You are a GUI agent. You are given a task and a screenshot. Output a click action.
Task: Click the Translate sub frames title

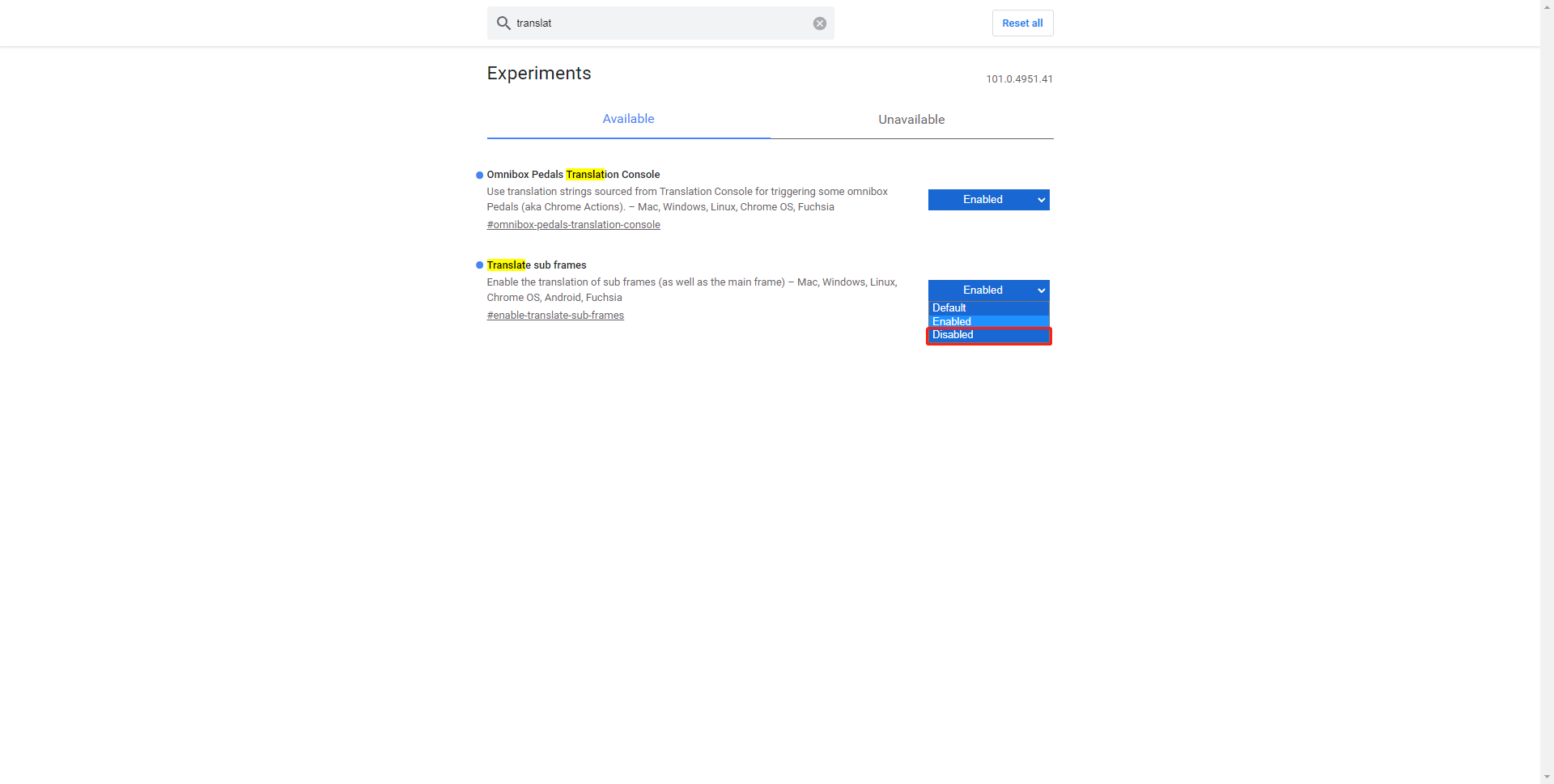[x=537, y=265]
